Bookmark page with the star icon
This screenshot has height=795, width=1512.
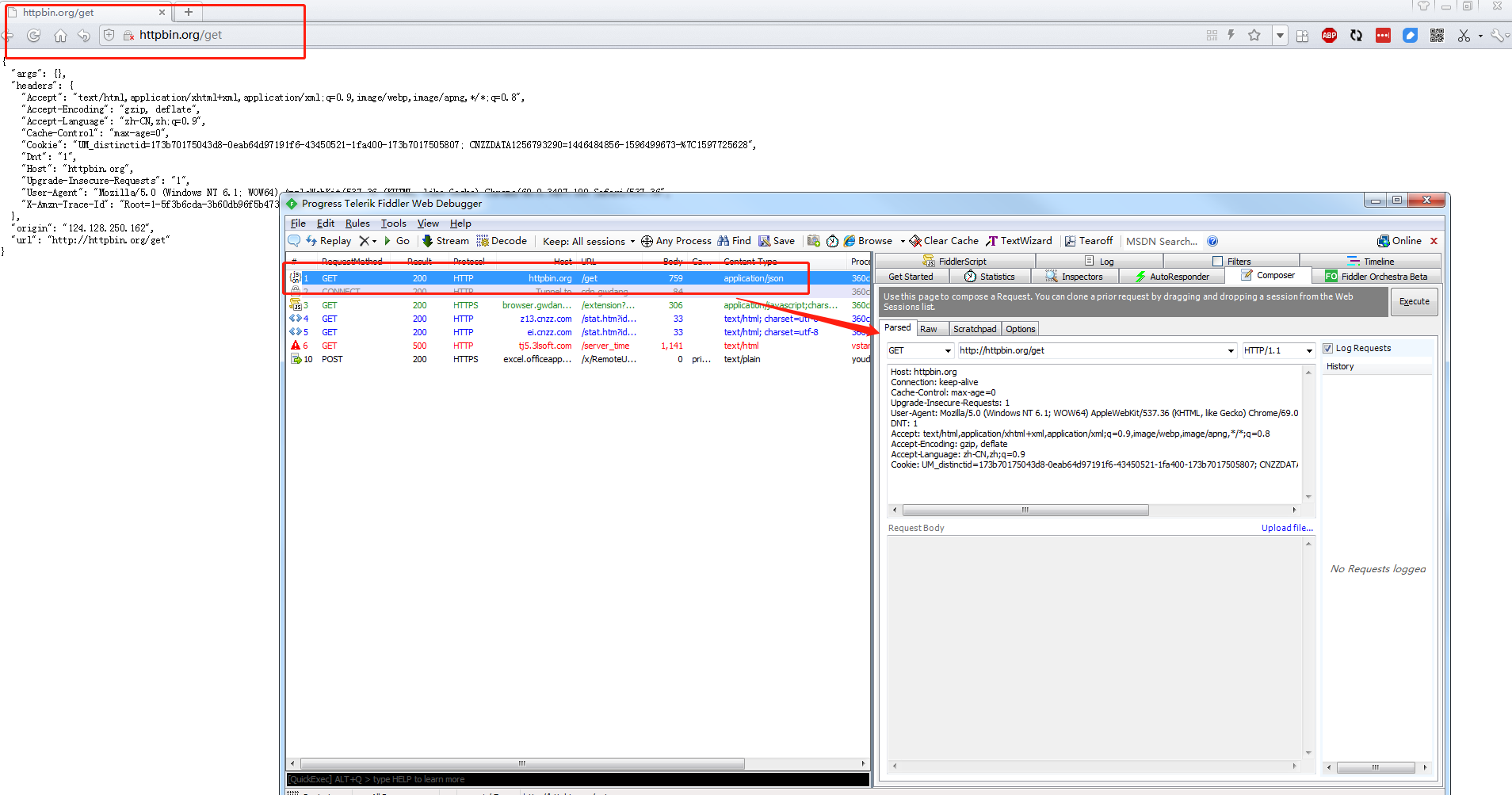1254,35
